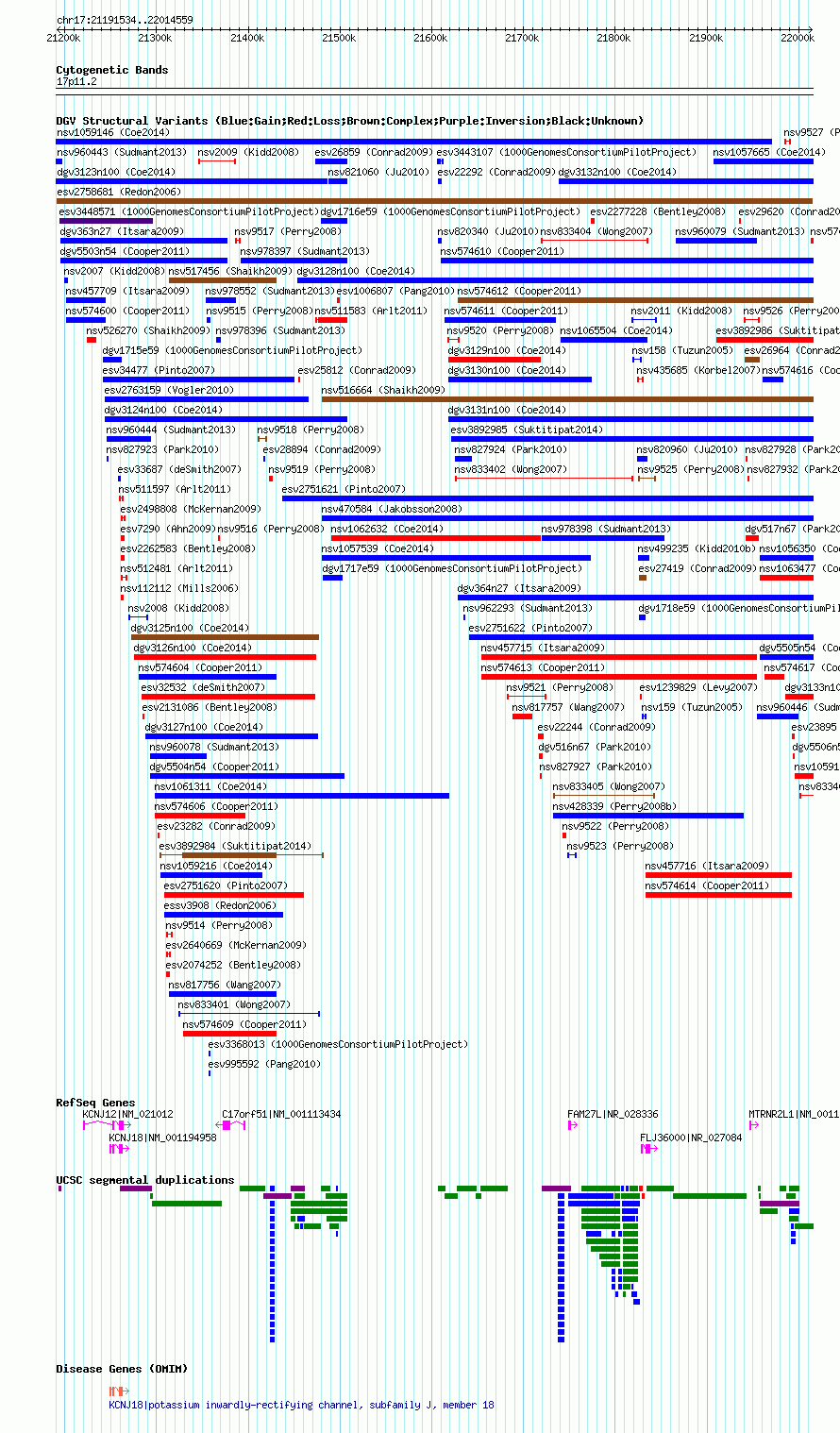Image resolution: width=840 pixels, height=1433 pixels.
Task: Select variant nsv1059146 (Coe2014) label
Action: pos(112,133)
